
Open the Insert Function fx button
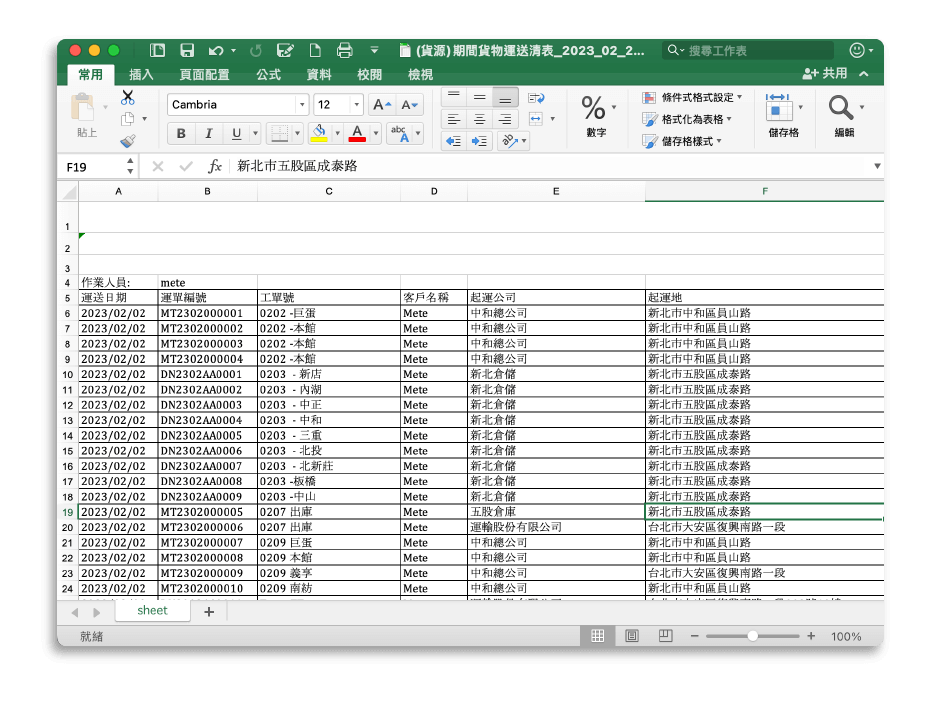(x=214, y=167)
